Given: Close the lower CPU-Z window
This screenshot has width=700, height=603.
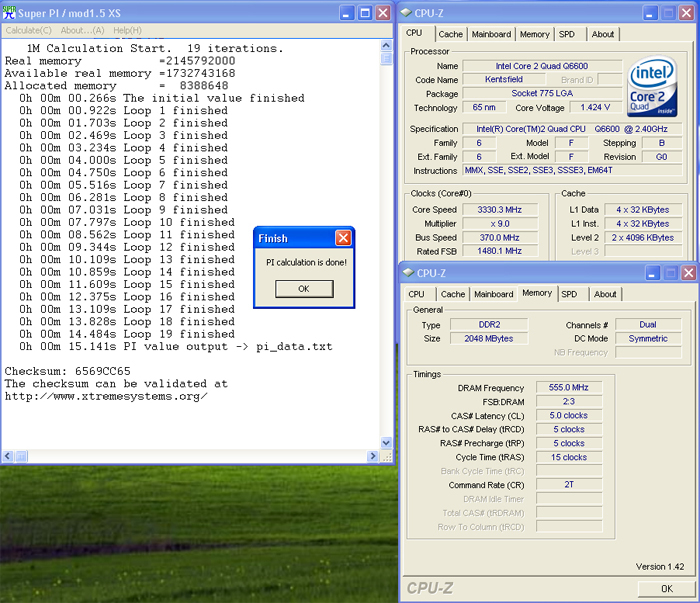Looking at the screenshot, I should pyautogui.click(x=688, y=273).
